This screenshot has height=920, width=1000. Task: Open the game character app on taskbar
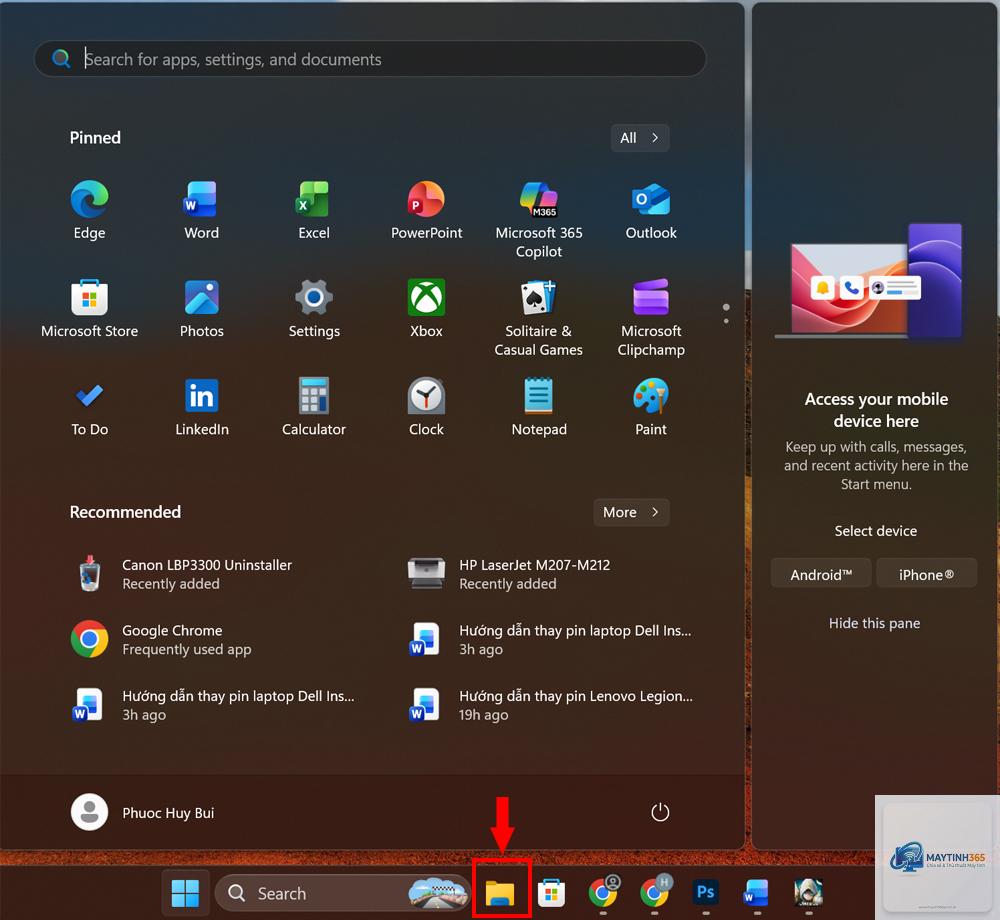808,892
